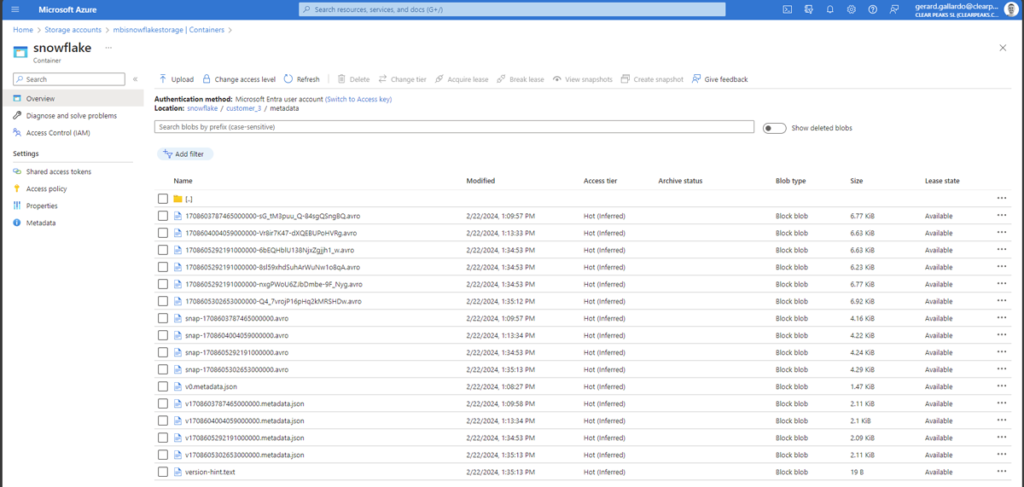Check the v1708605302653000000.metadata.json row

tap(163, 454)
